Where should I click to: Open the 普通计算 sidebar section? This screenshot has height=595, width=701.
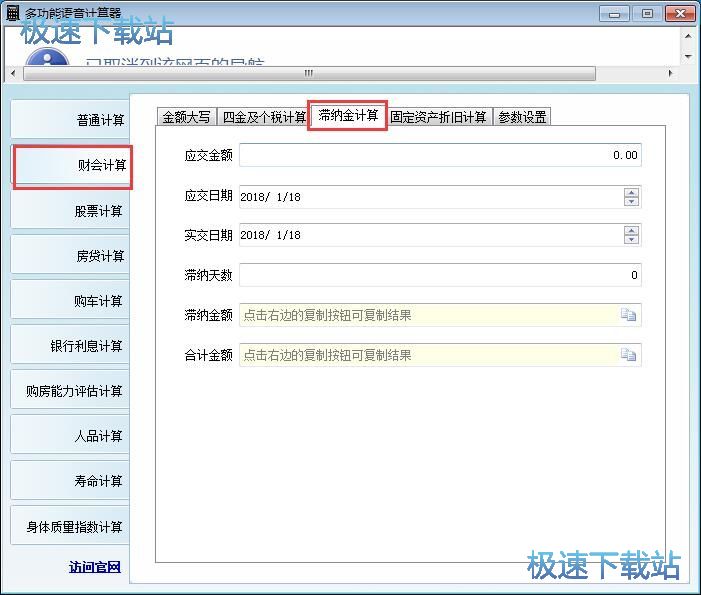(70, 119)
